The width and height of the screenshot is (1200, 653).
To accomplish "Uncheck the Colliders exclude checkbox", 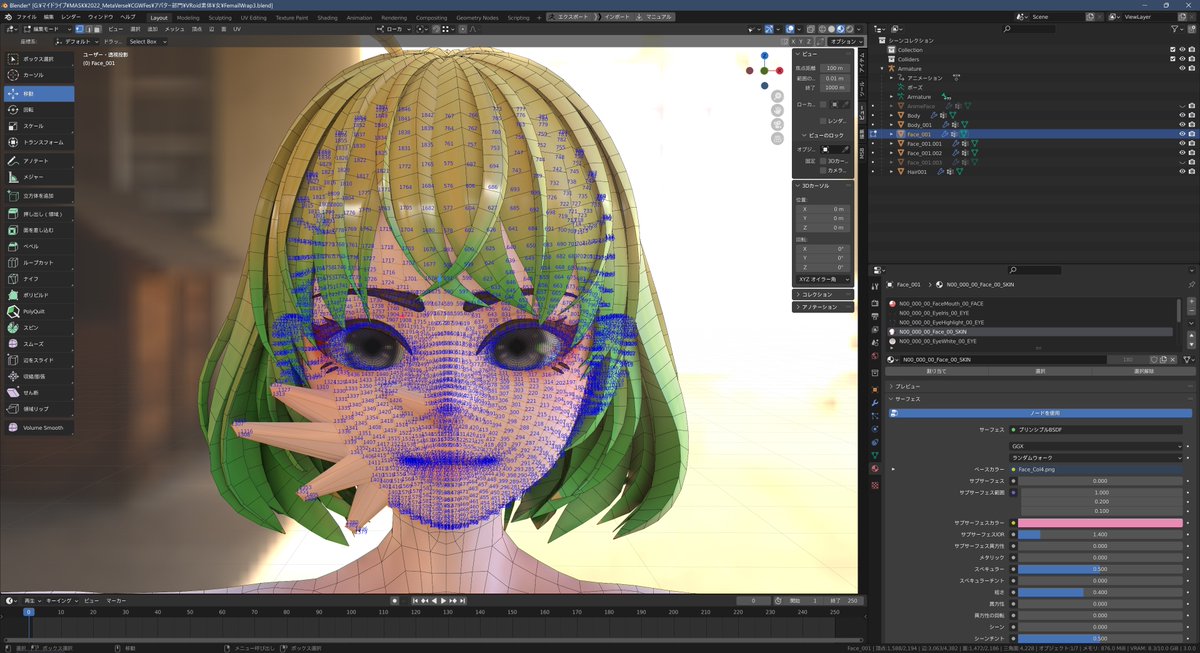I will 1173,59.
